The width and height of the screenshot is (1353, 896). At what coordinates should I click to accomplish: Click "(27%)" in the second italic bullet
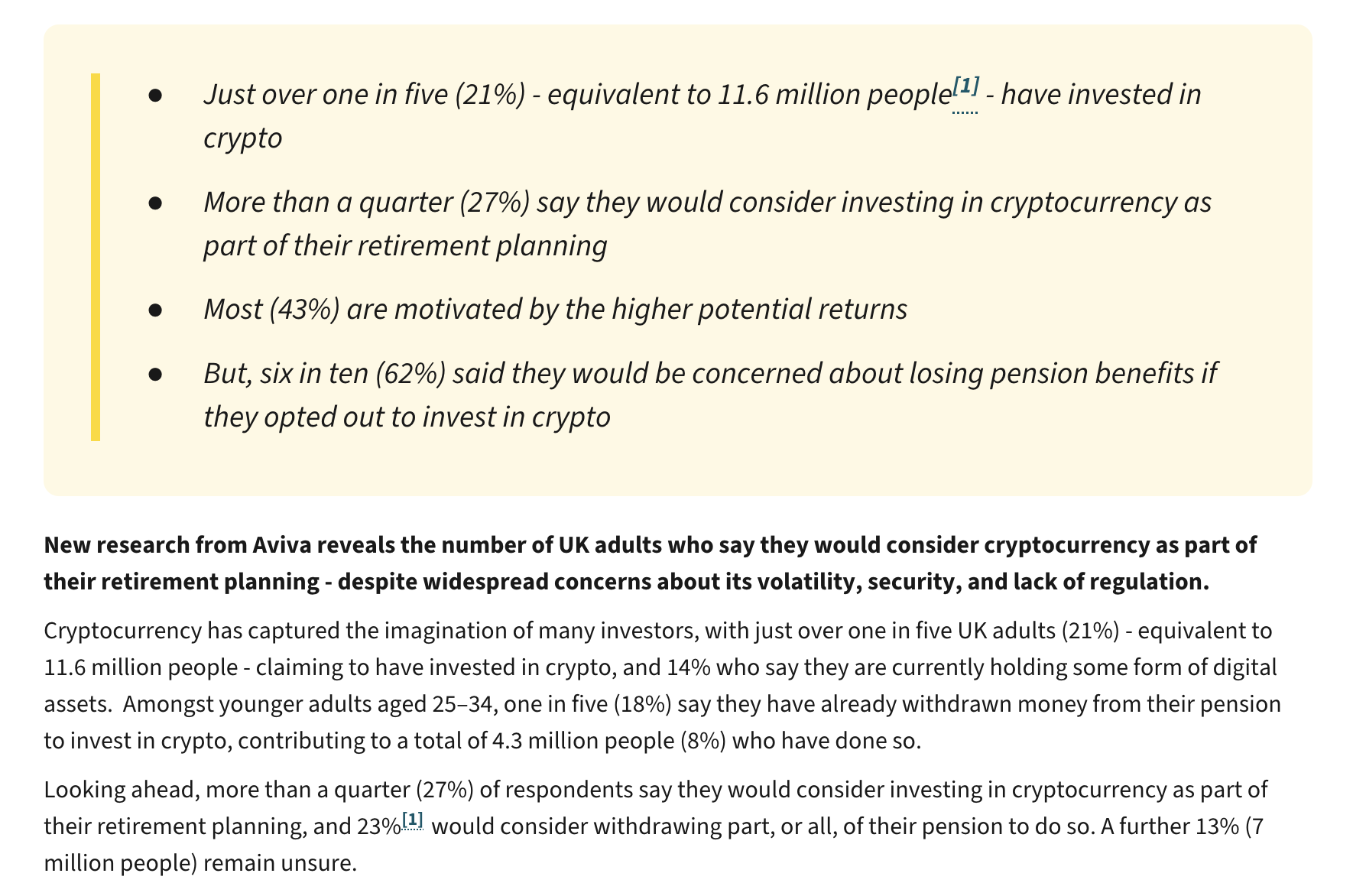tap(495, 203)
